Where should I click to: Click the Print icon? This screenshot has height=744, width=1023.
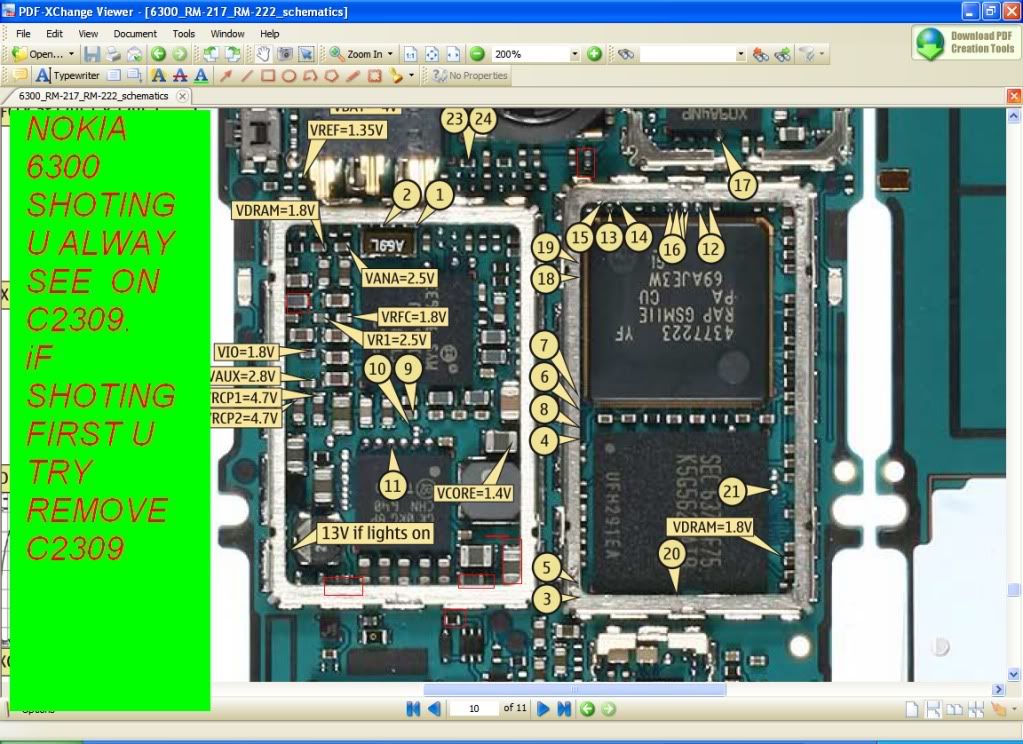(x=113, y=54)
